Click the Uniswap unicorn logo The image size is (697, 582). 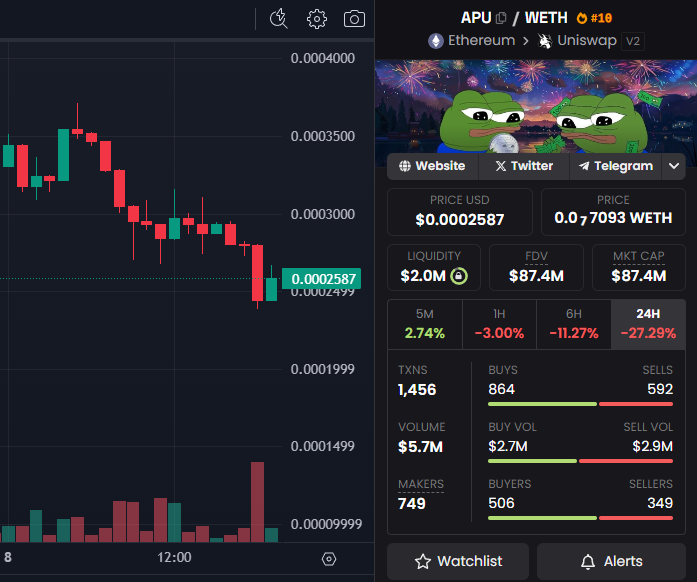coord(545,41)
